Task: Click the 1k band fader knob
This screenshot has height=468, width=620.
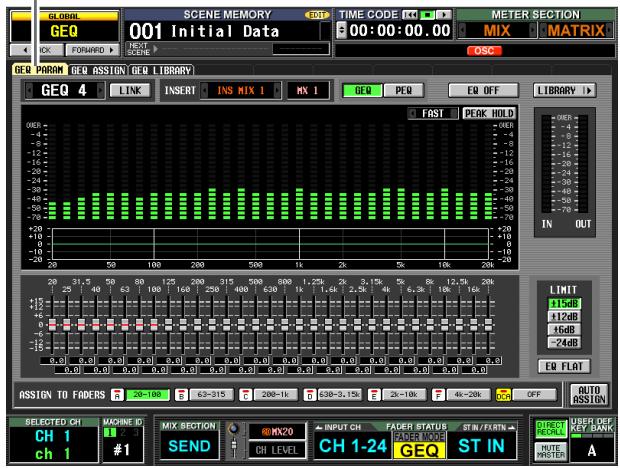Action: [x=299, y=325]
